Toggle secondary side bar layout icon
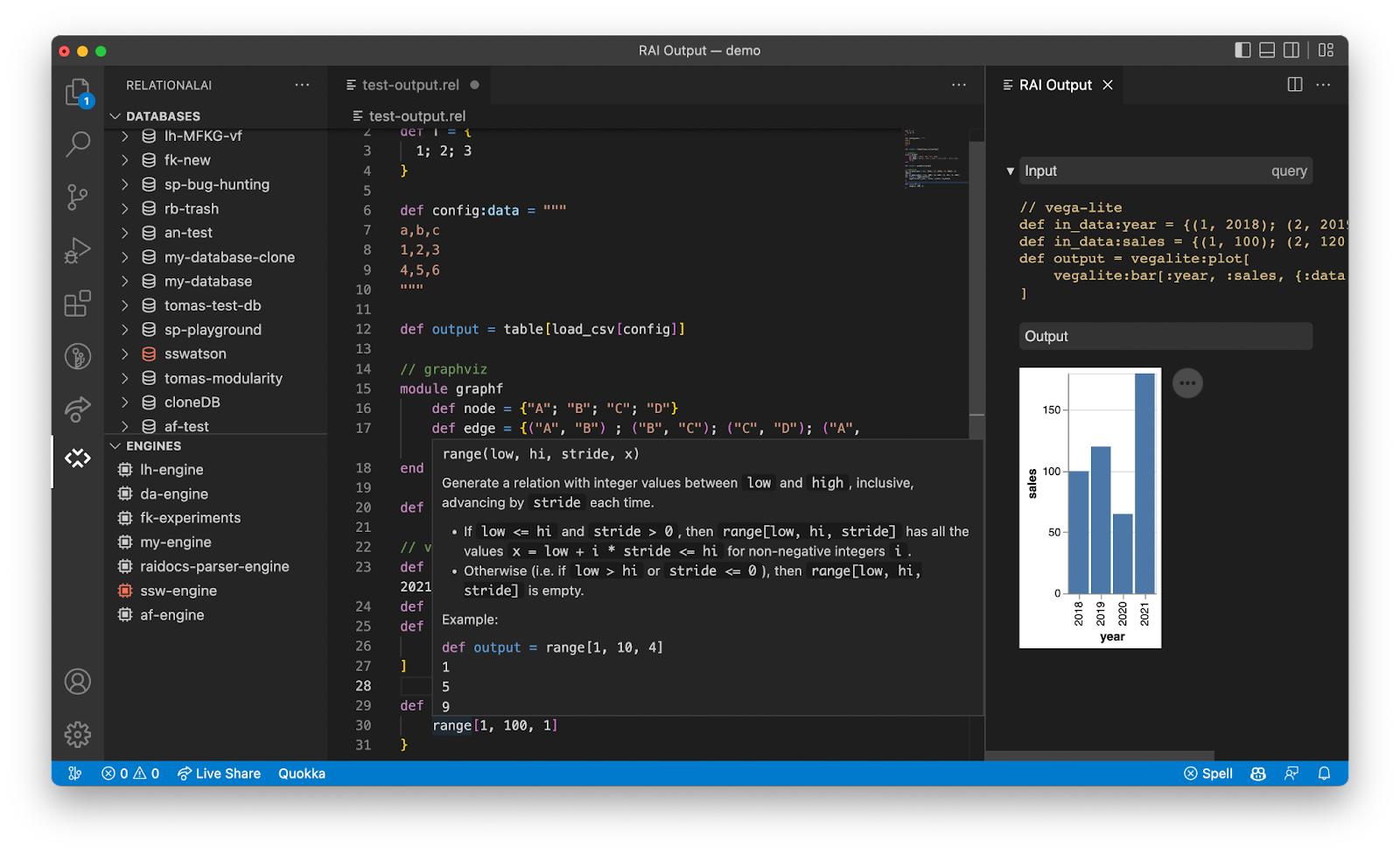Viewport: 1400px width, 854px height. click(1291, 50)
